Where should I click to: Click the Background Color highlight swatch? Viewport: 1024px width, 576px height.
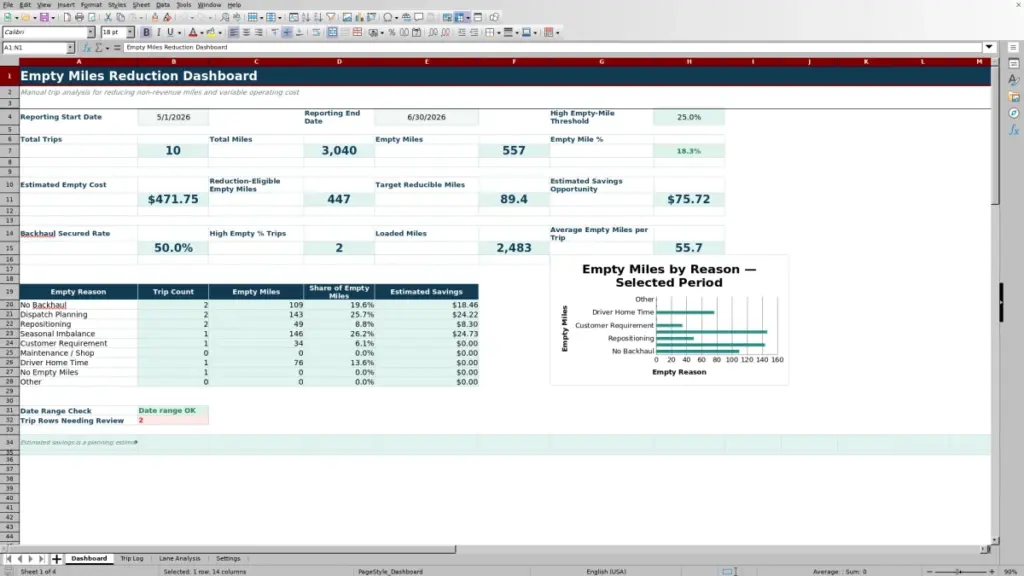[211, 32]
